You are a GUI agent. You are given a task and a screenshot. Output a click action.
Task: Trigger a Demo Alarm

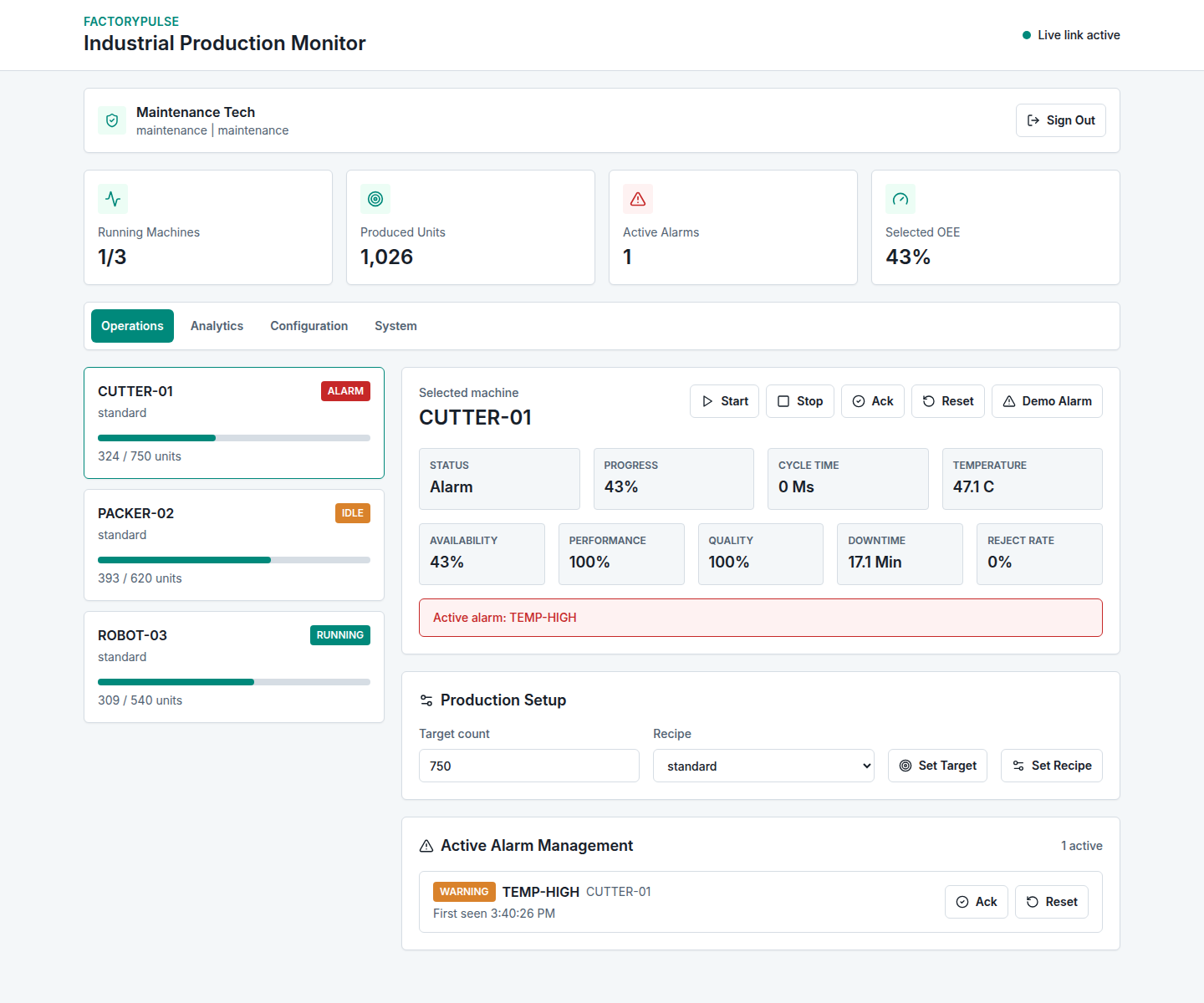click(x=1047, y=401)
